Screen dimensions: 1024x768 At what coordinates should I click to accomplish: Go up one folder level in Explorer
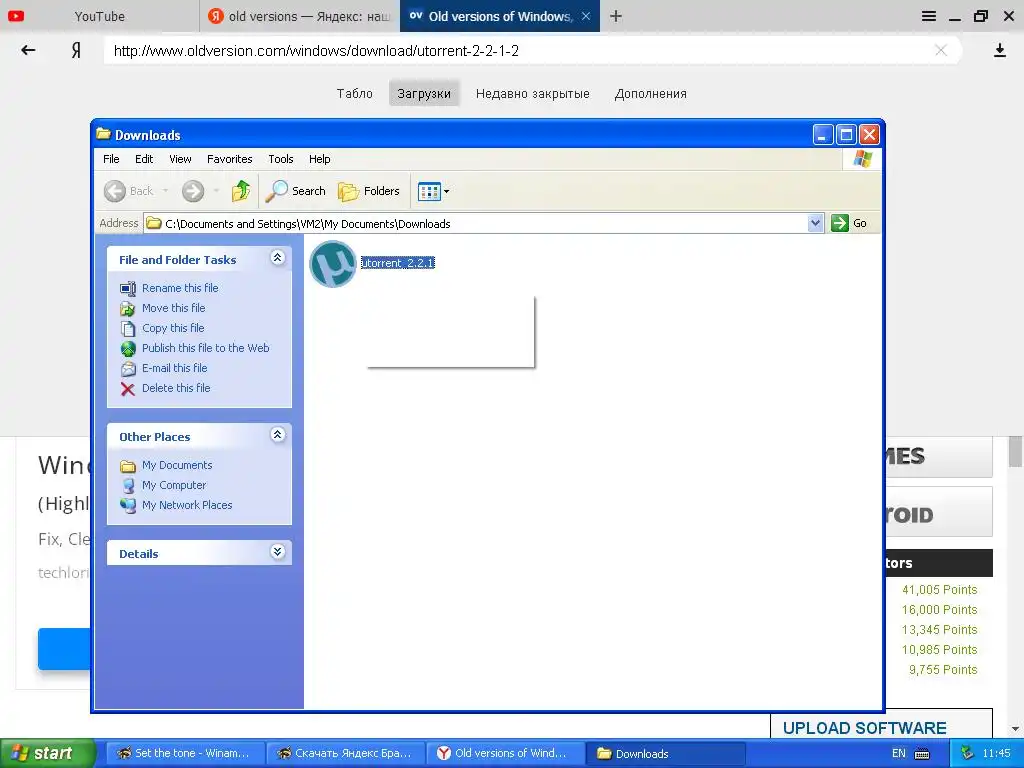(x=241, y=191)
